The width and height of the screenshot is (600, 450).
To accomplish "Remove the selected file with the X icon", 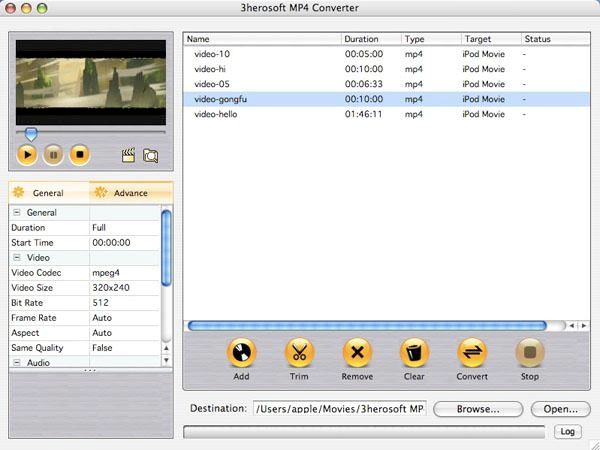I will click(357, 352).
